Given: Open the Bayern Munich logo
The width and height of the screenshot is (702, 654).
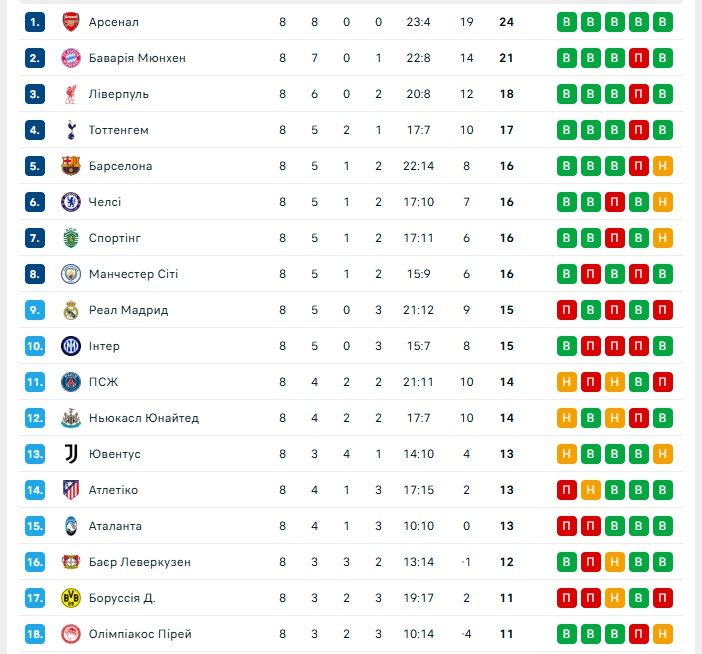Looking at the screenshot, I should point(71,58).
